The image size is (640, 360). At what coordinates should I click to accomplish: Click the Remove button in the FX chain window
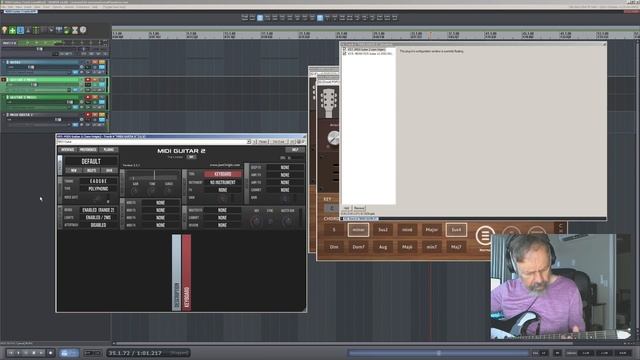tap(359, 208)
